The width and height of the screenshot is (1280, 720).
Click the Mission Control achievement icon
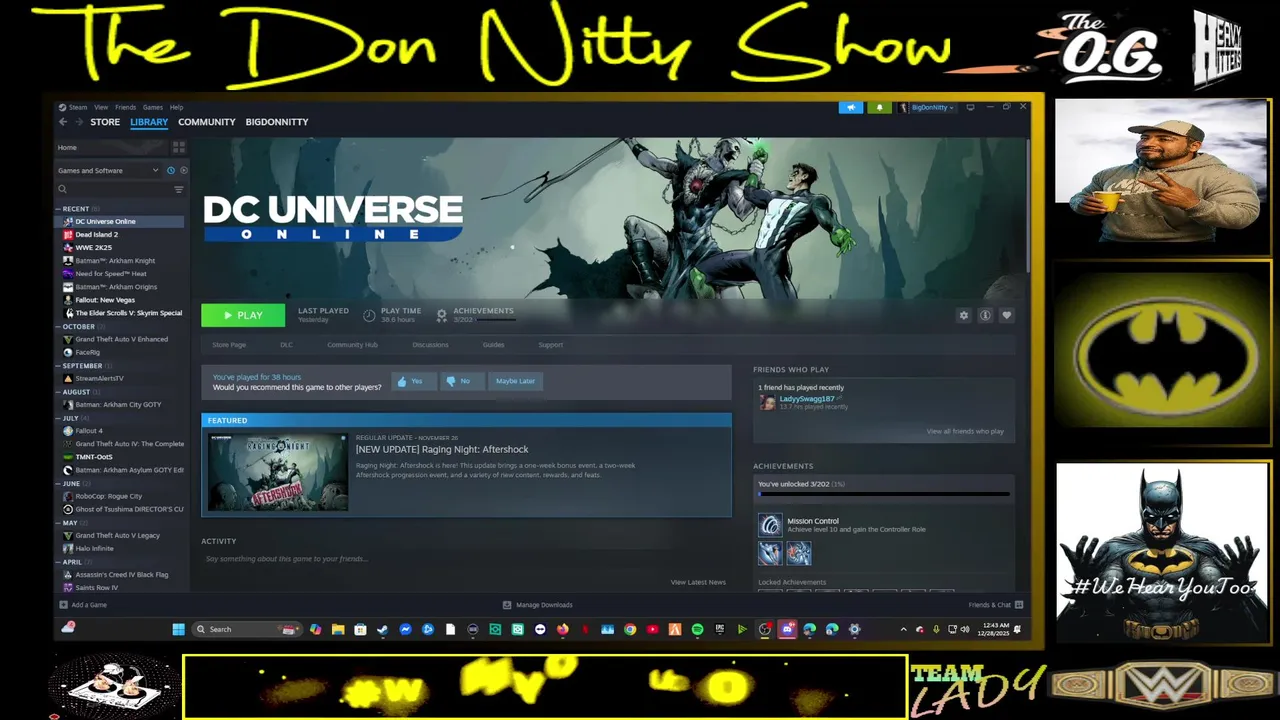[x=770, y=525]
